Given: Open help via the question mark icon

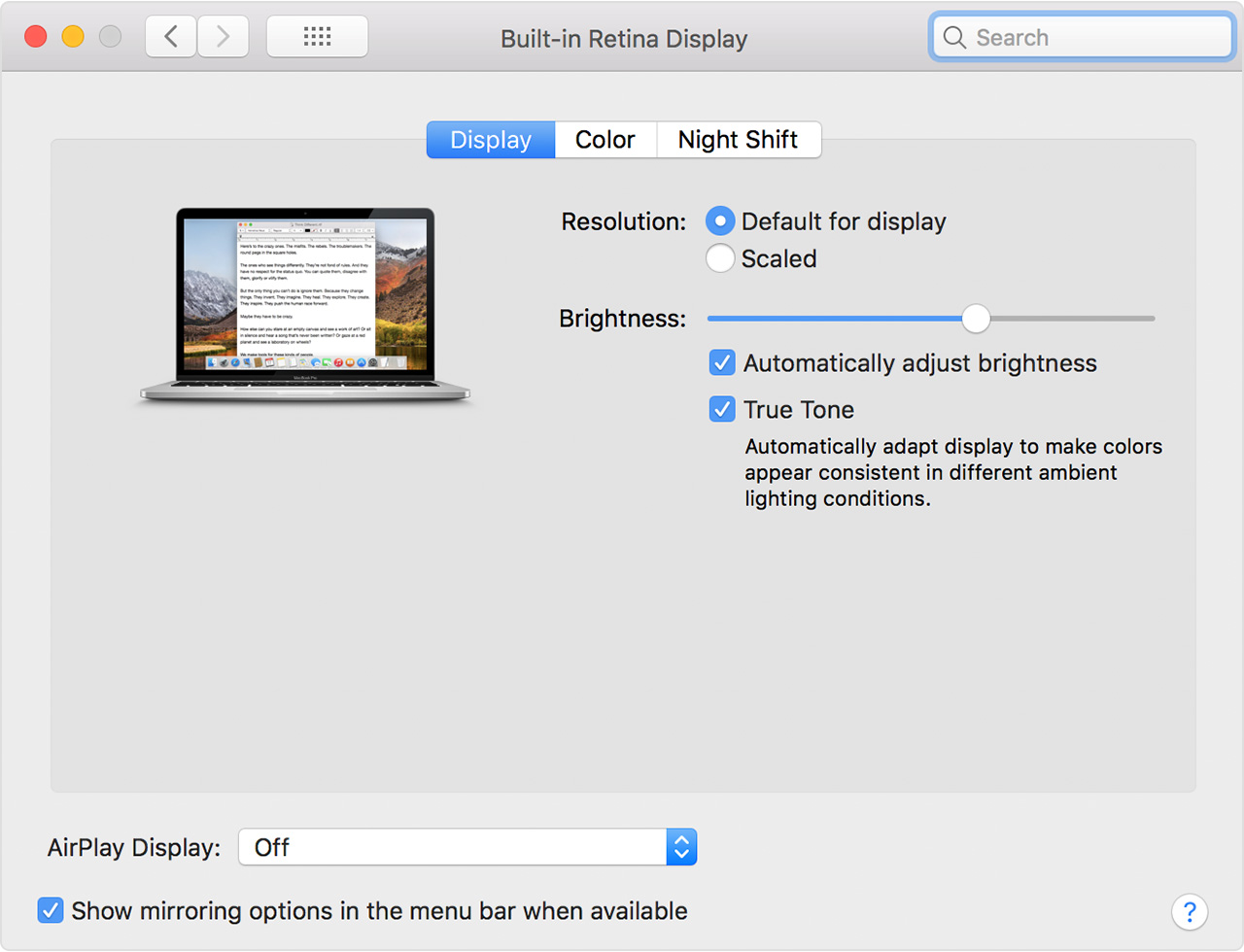Looking at the screenshot, I should pos(1190,912).
